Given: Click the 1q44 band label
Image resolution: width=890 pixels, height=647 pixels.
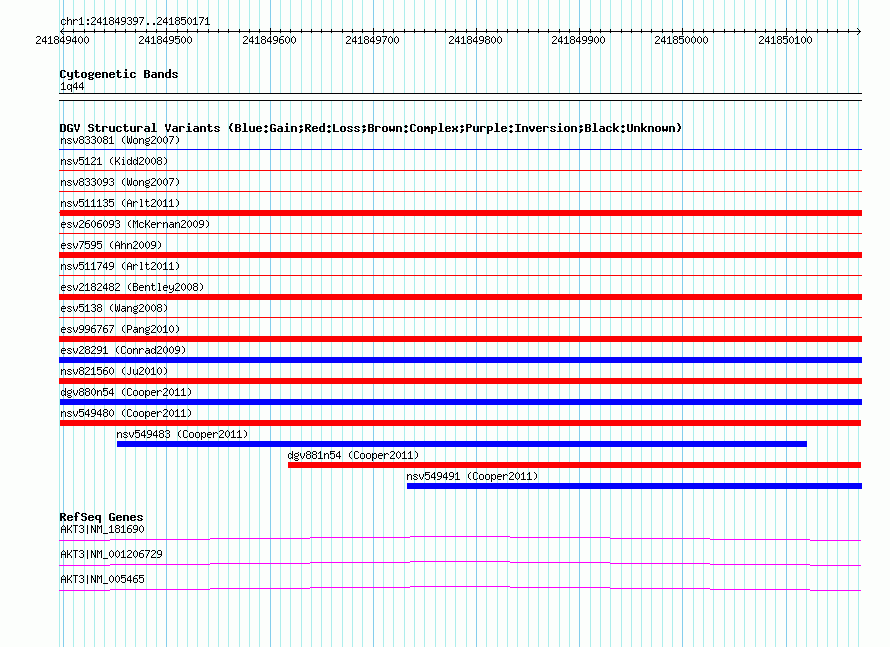Looking at the screenshot, I should tap(72, 86).
